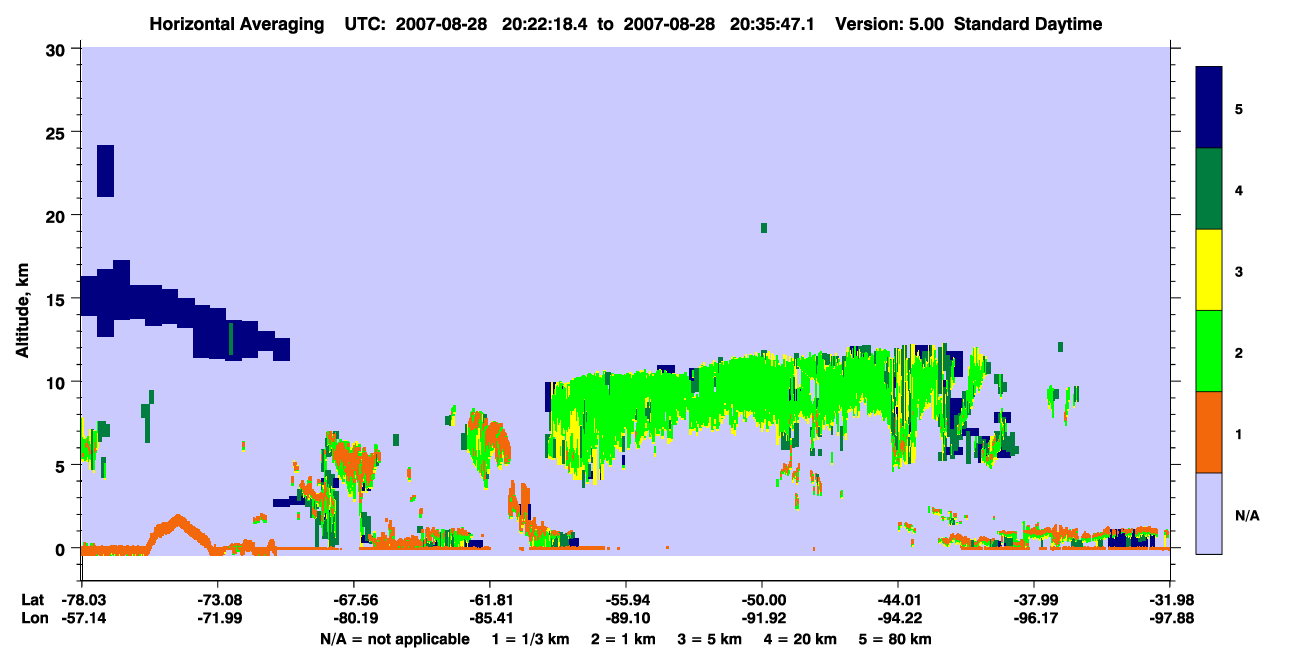Click the '1 = 1/3 km' legend text

pos(530,639)
